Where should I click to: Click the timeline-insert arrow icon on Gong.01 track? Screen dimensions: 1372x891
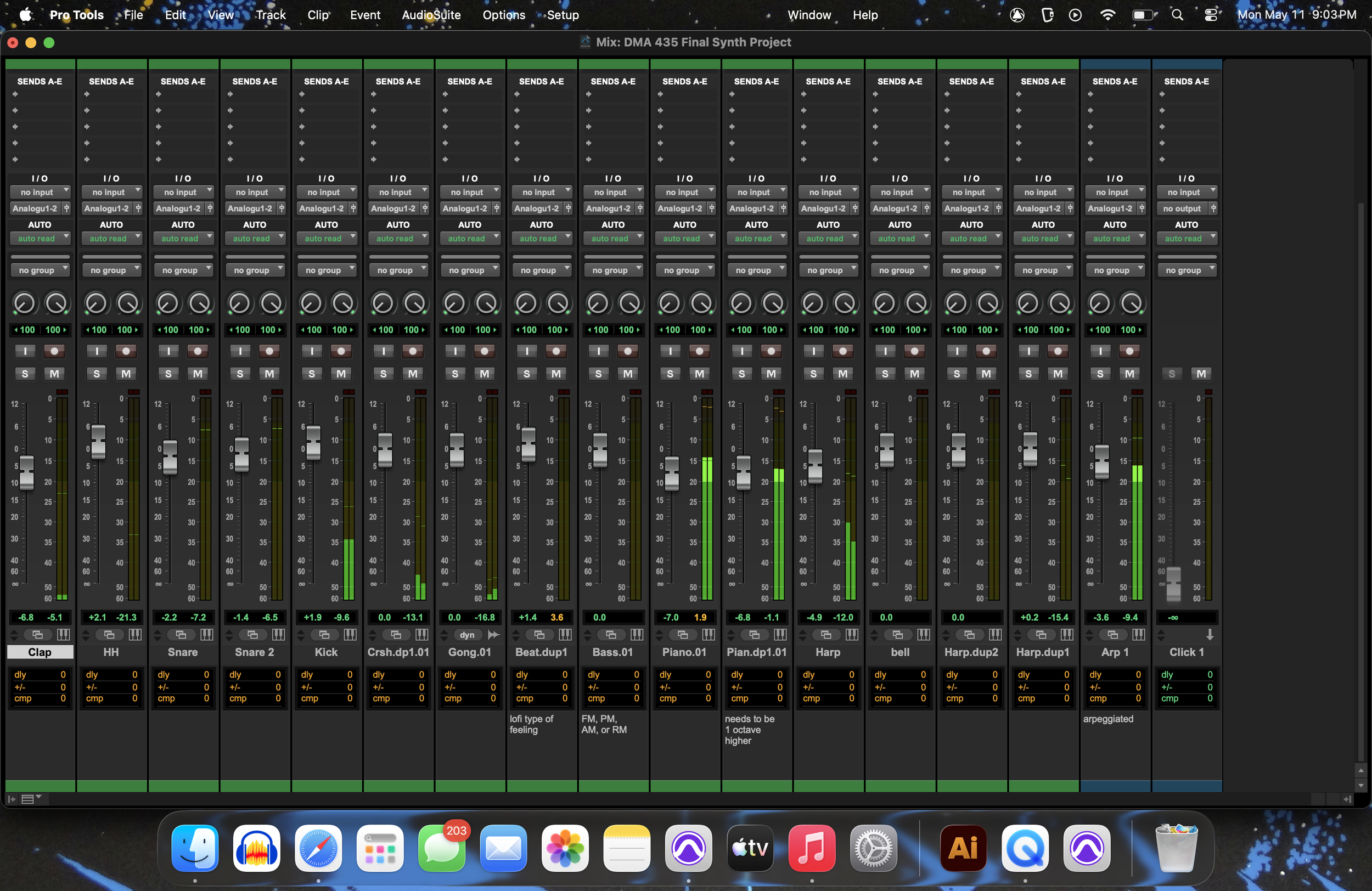click(x=493, y=635)
